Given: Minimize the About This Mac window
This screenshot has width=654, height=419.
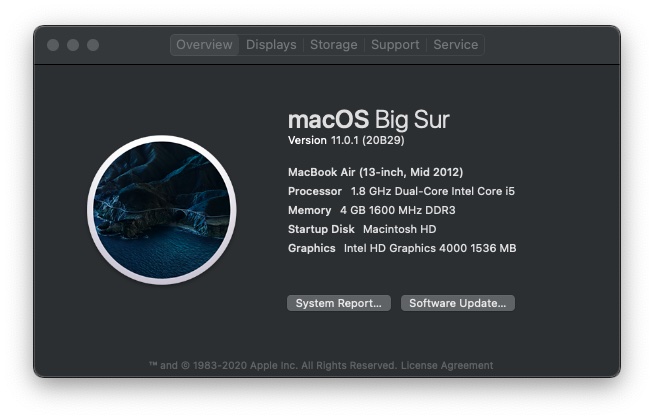Looking at the screenshot, I should tap(73, 45).
